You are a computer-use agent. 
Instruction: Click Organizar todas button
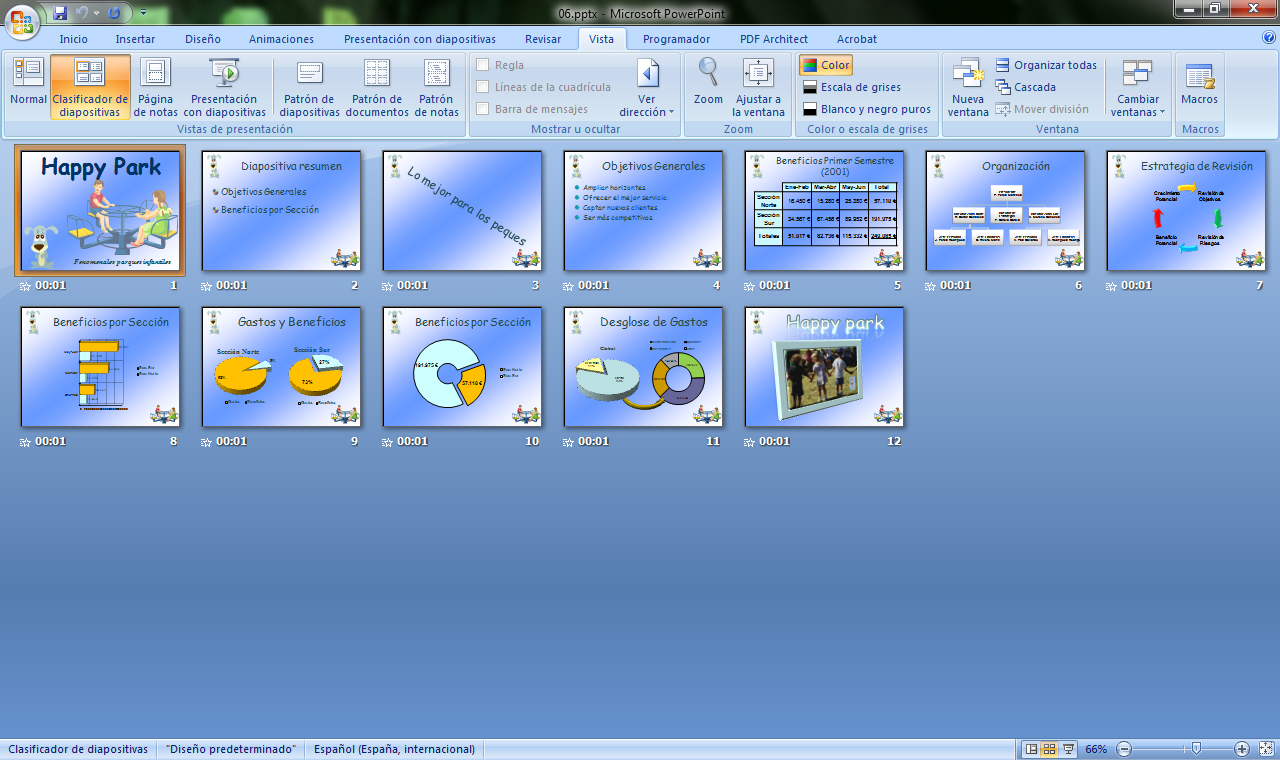[x=1046, y=65]
